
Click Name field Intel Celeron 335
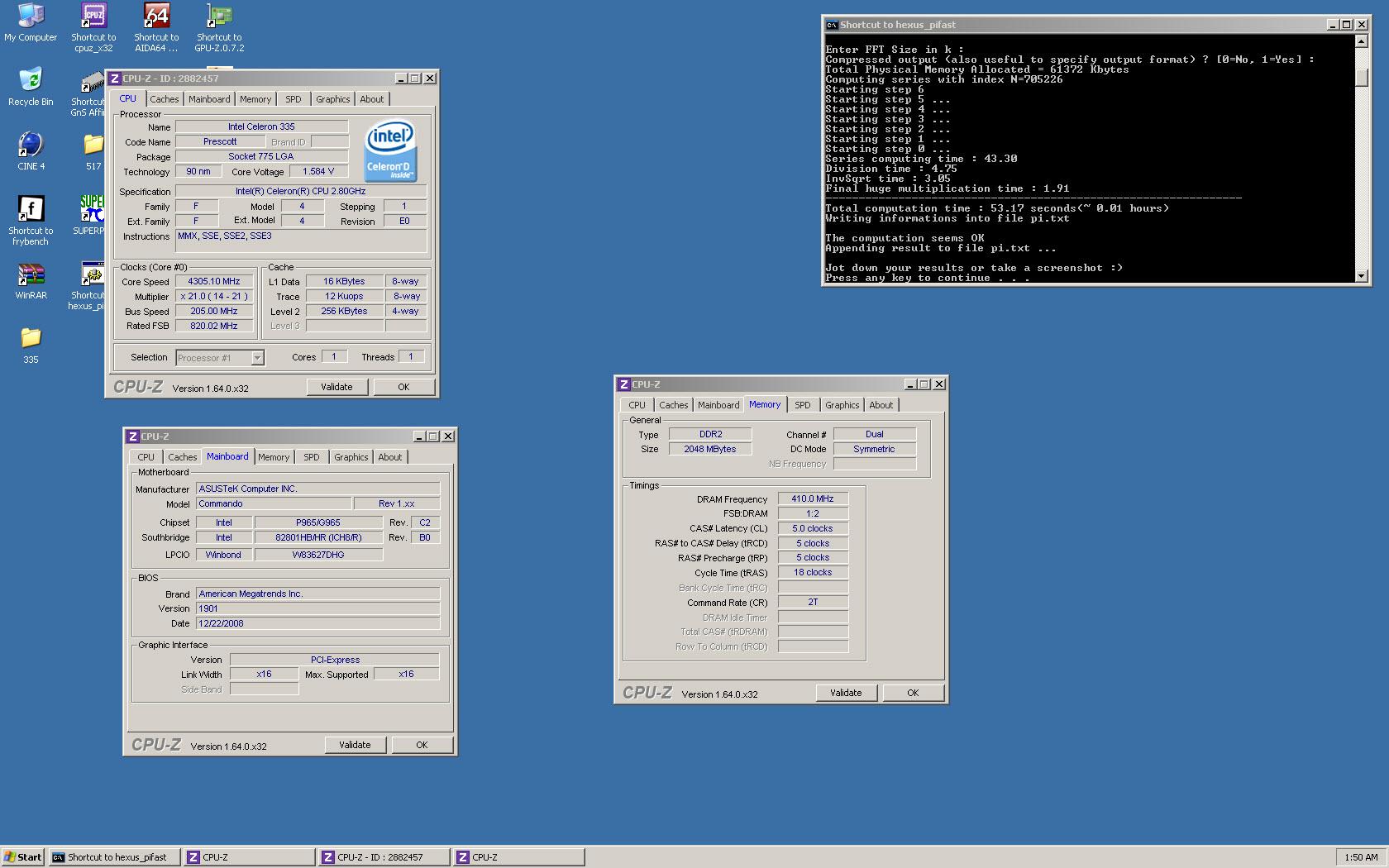pyautogui.click(x=261, y=127)
